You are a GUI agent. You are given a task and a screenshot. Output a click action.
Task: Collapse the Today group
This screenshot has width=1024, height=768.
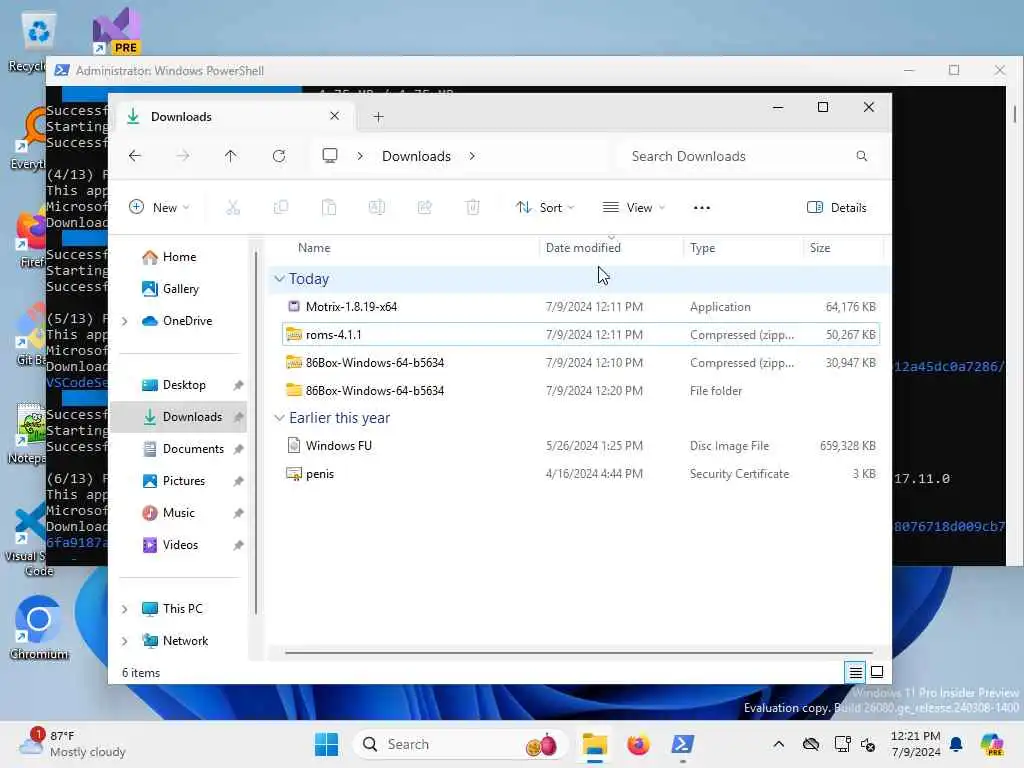[280, 279]
